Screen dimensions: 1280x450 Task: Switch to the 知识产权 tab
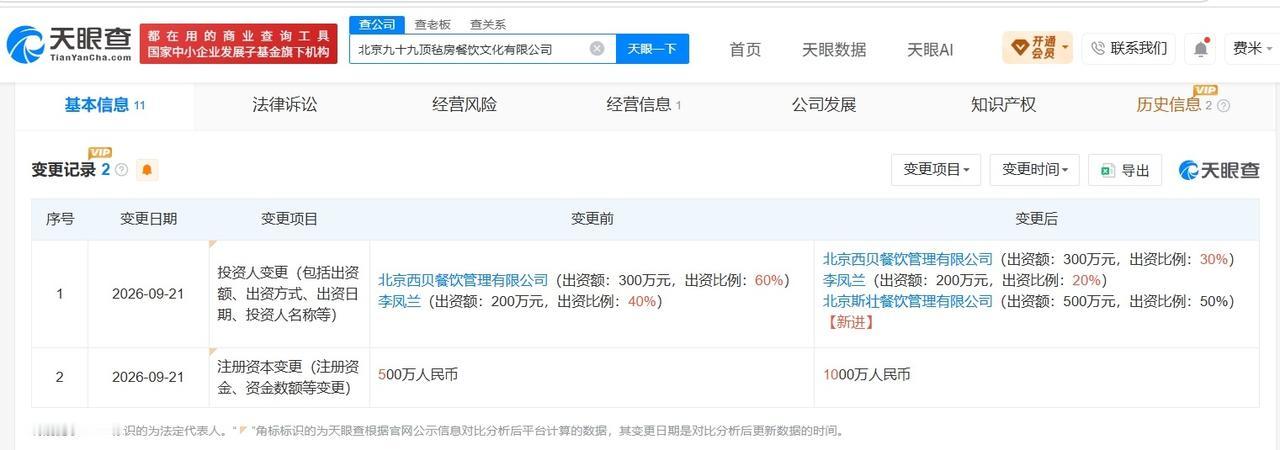click(1003, 105)
